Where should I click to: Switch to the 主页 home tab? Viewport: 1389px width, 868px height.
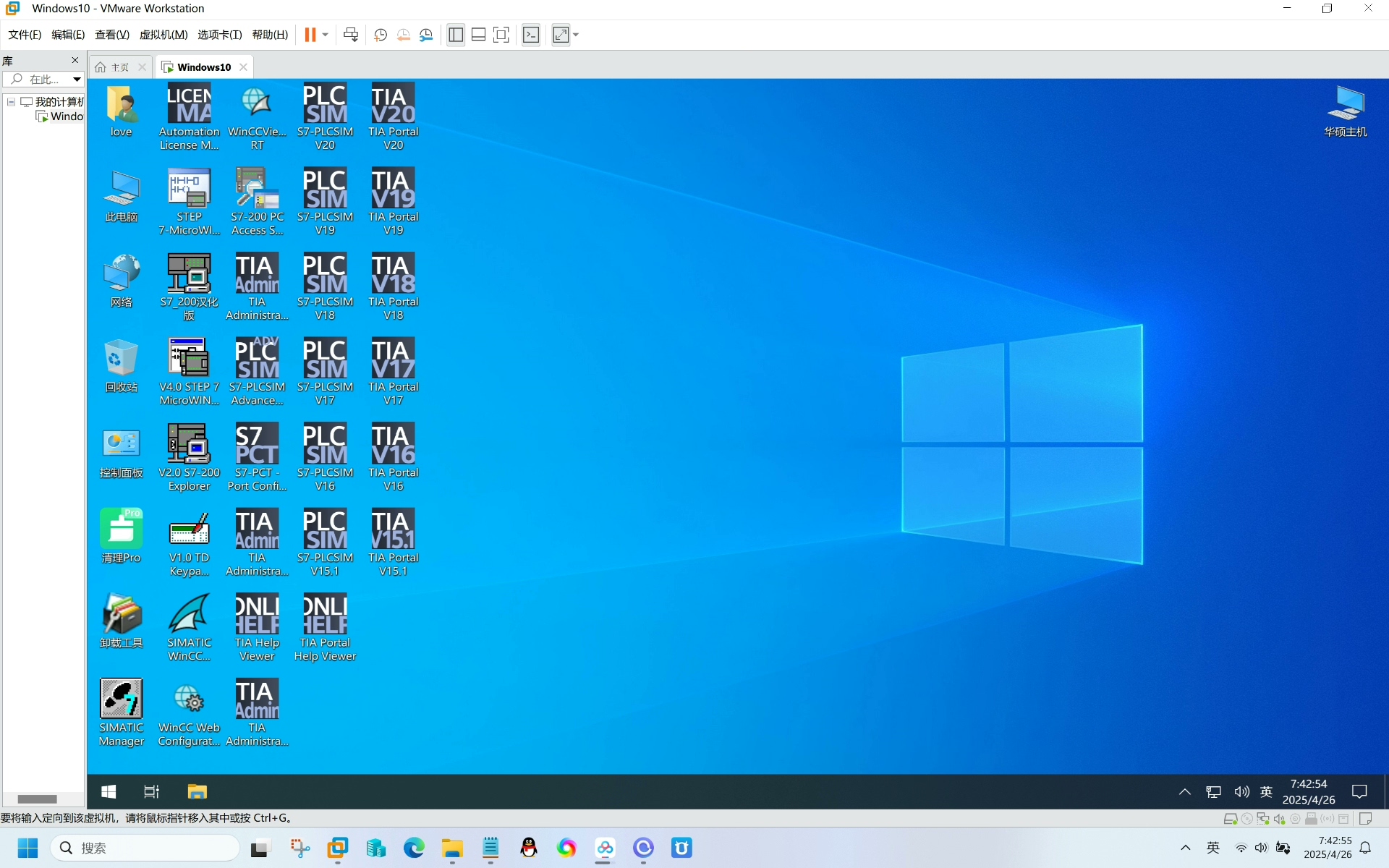click(x=120, y=67)
